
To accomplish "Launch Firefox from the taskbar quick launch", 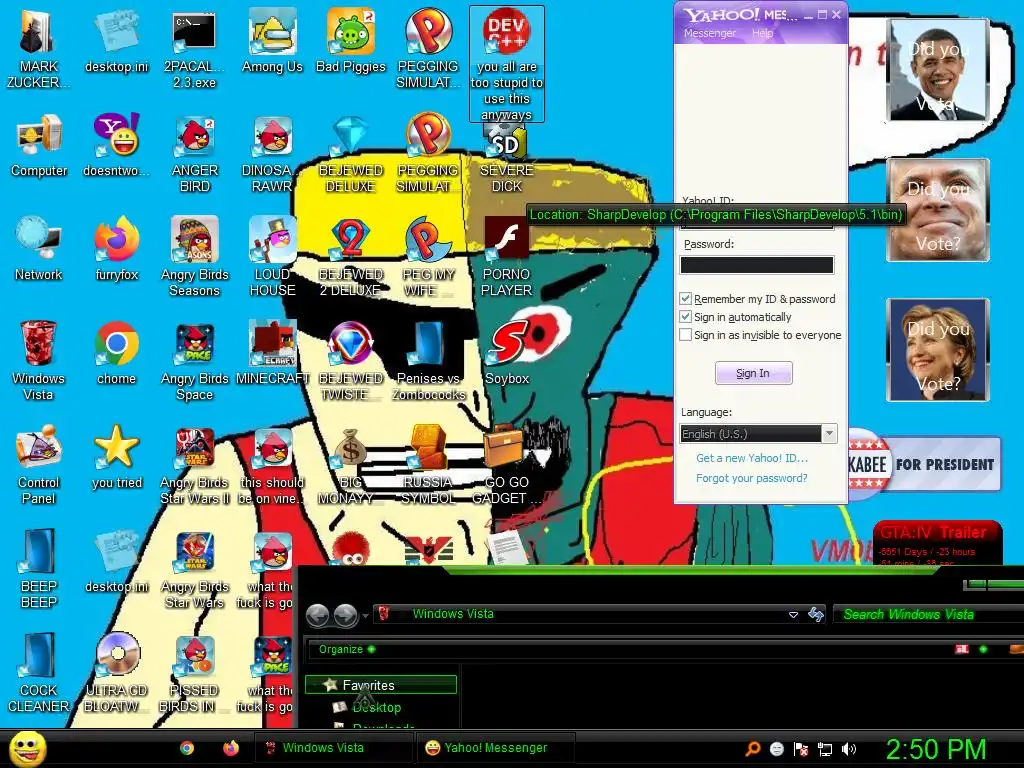I will [231, 748].
